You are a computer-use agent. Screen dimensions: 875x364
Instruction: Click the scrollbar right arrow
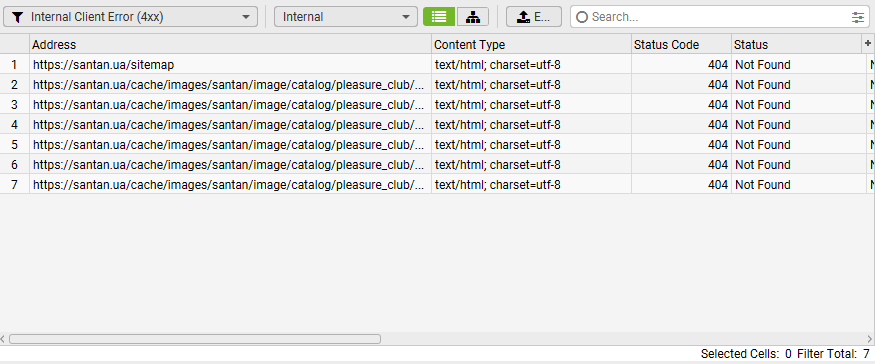point(870,339)
